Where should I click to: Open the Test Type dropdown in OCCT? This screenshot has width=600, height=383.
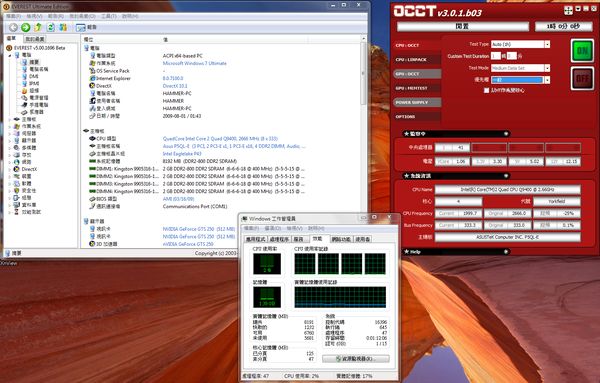(547, 44)
